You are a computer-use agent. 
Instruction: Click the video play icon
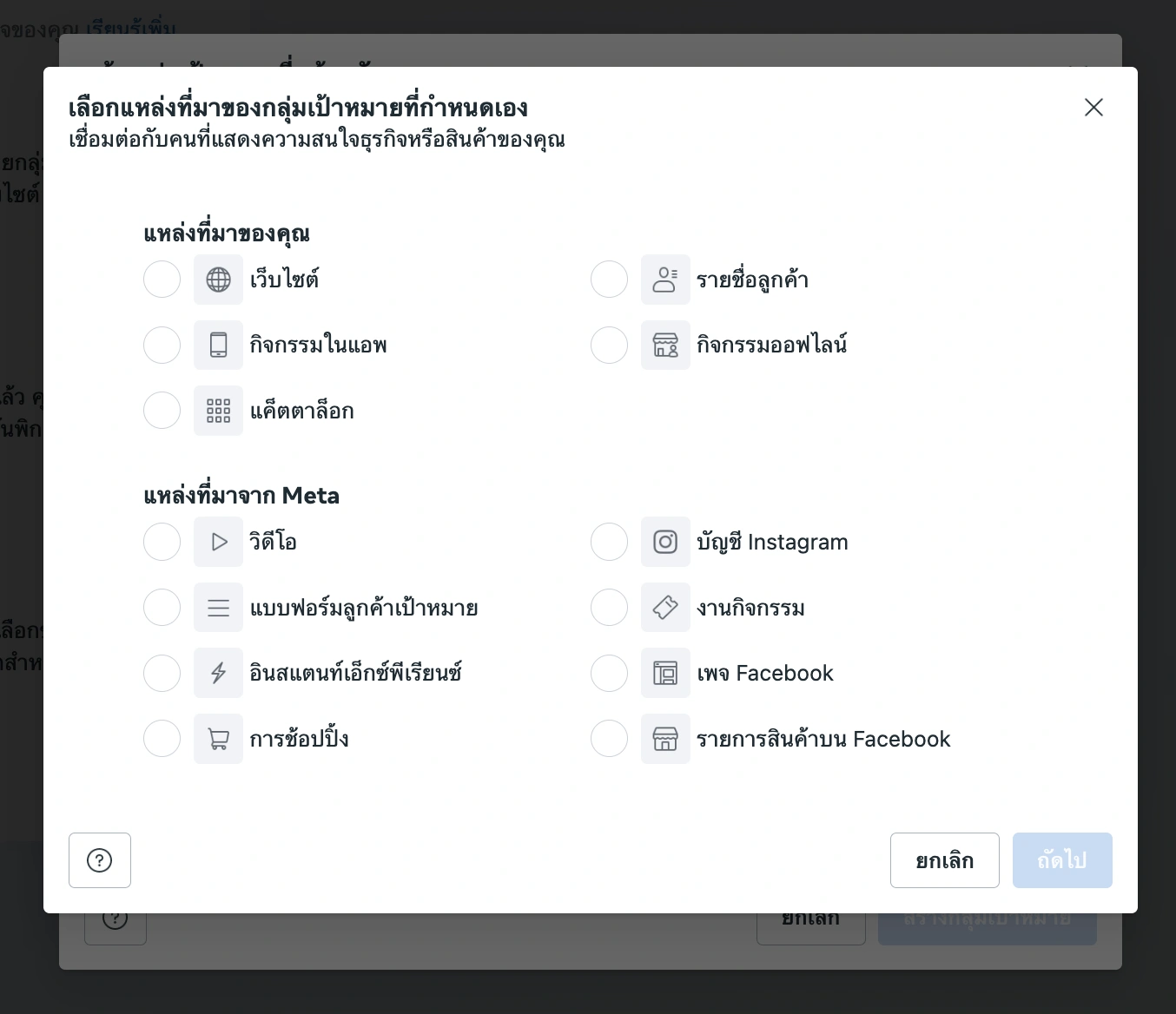pyautogui.click(x=218, y=542)
